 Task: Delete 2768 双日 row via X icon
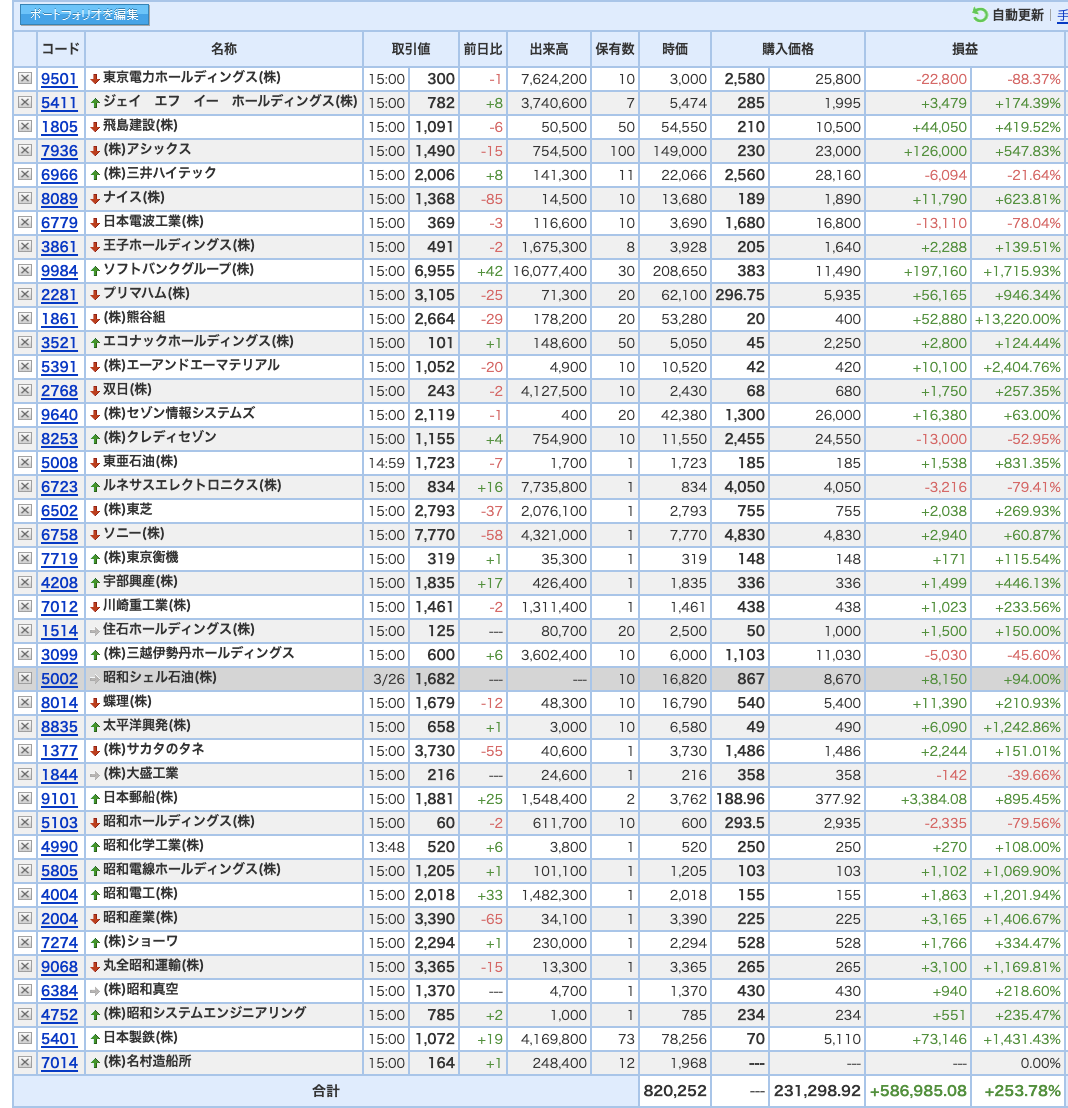(25, 391)
